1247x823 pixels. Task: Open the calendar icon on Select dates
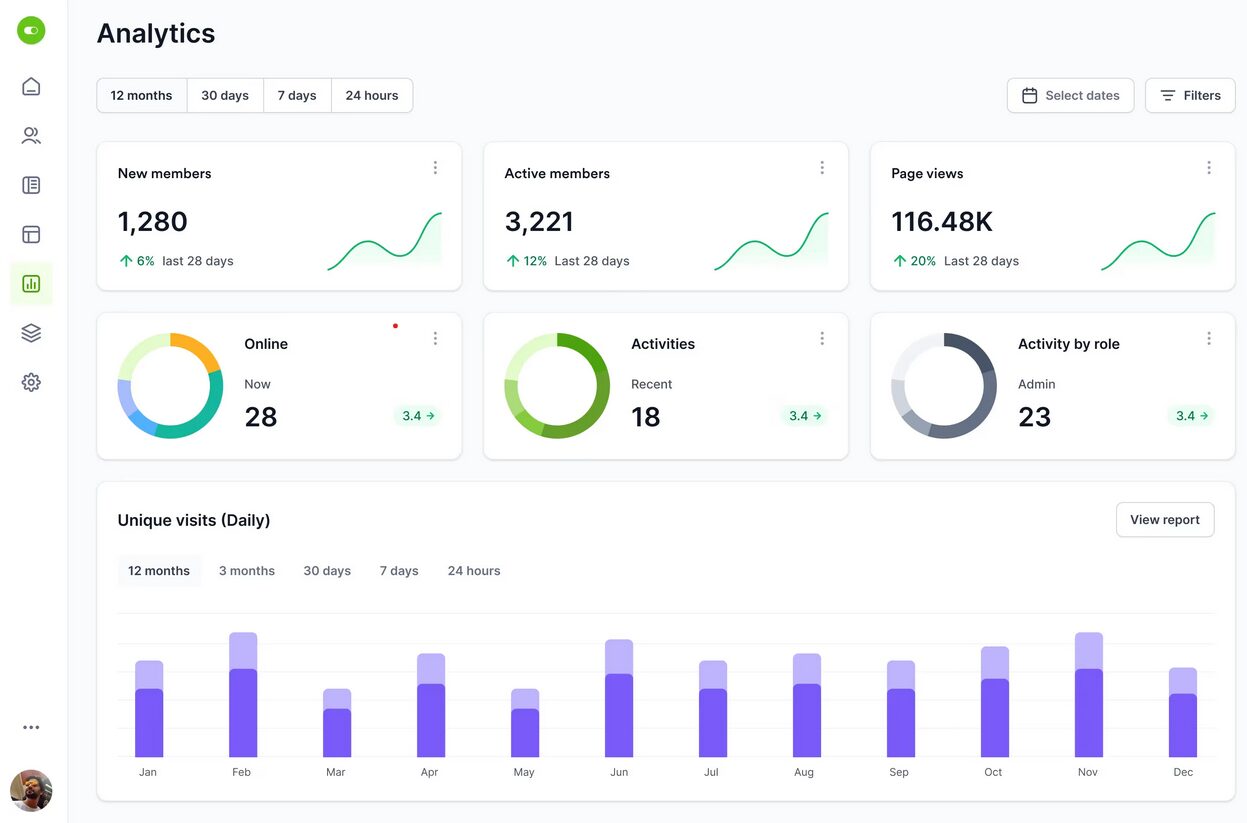(1028, 95)
